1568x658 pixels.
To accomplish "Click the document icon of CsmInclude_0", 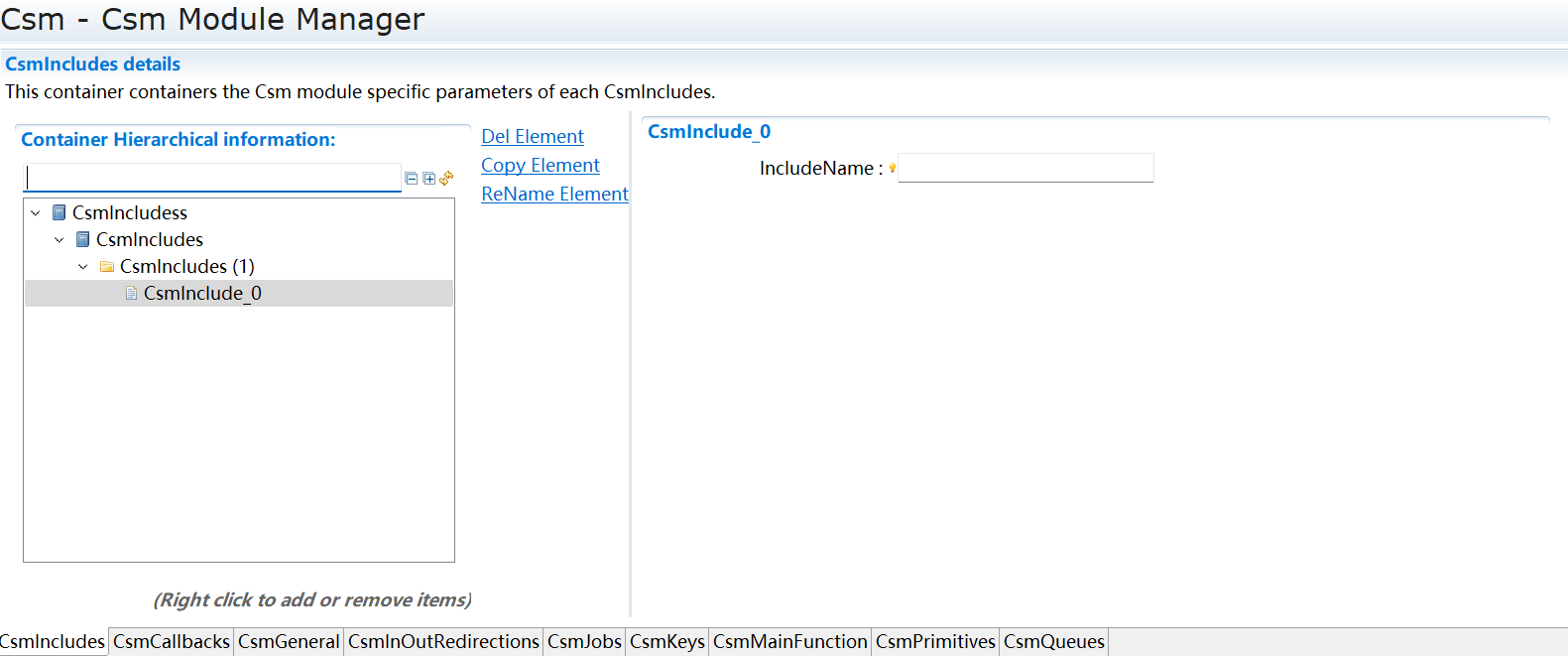I will coord(131,293).
